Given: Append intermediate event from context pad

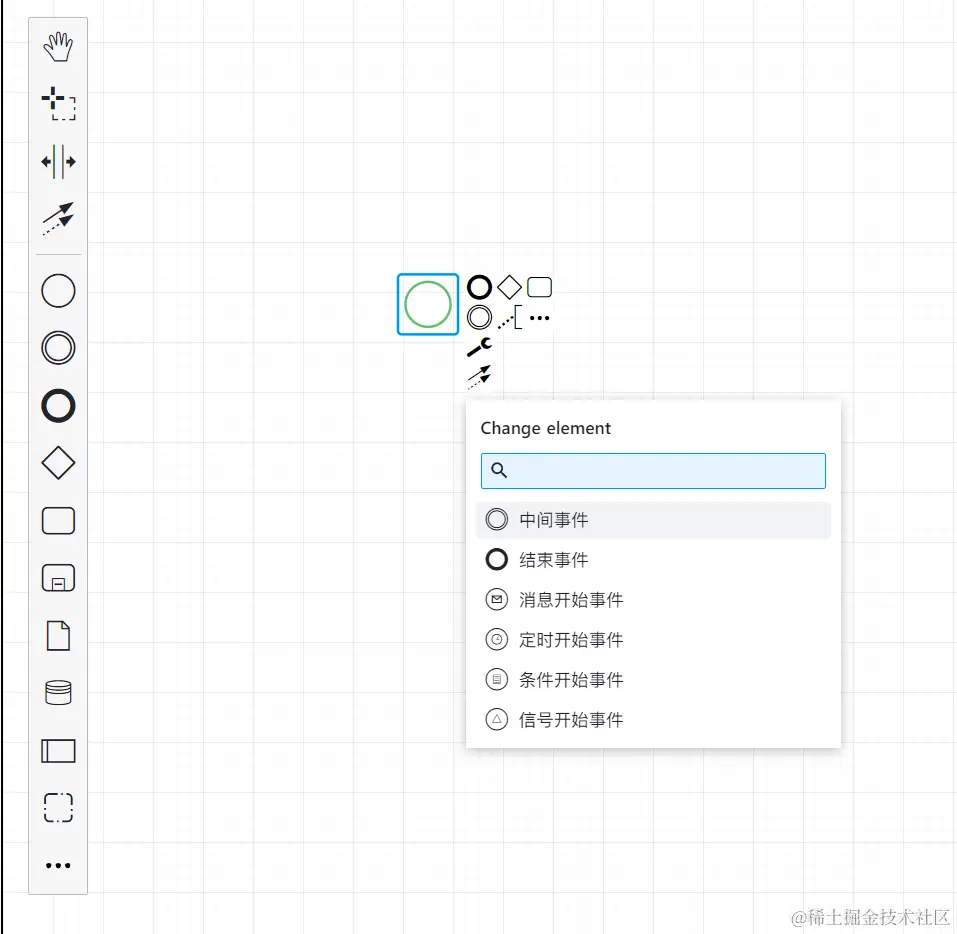Looking at the screenshot, I should click(479, 317).
